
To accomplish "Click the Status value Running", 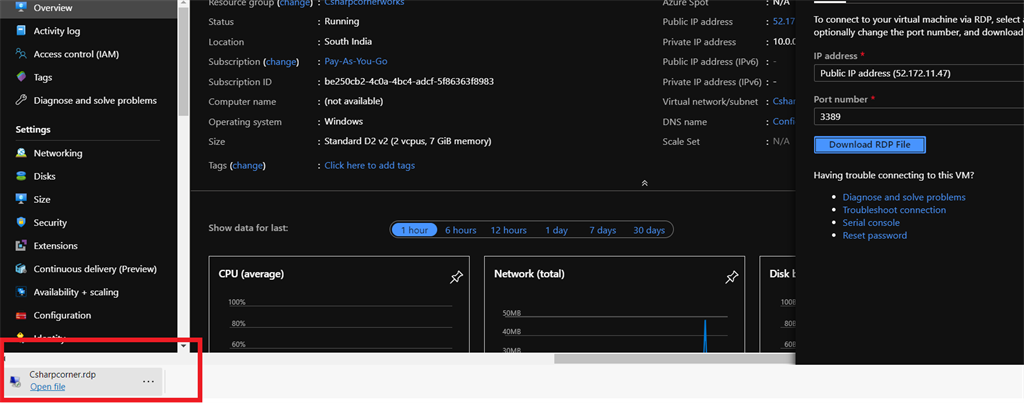I will [x=342, y=22].
